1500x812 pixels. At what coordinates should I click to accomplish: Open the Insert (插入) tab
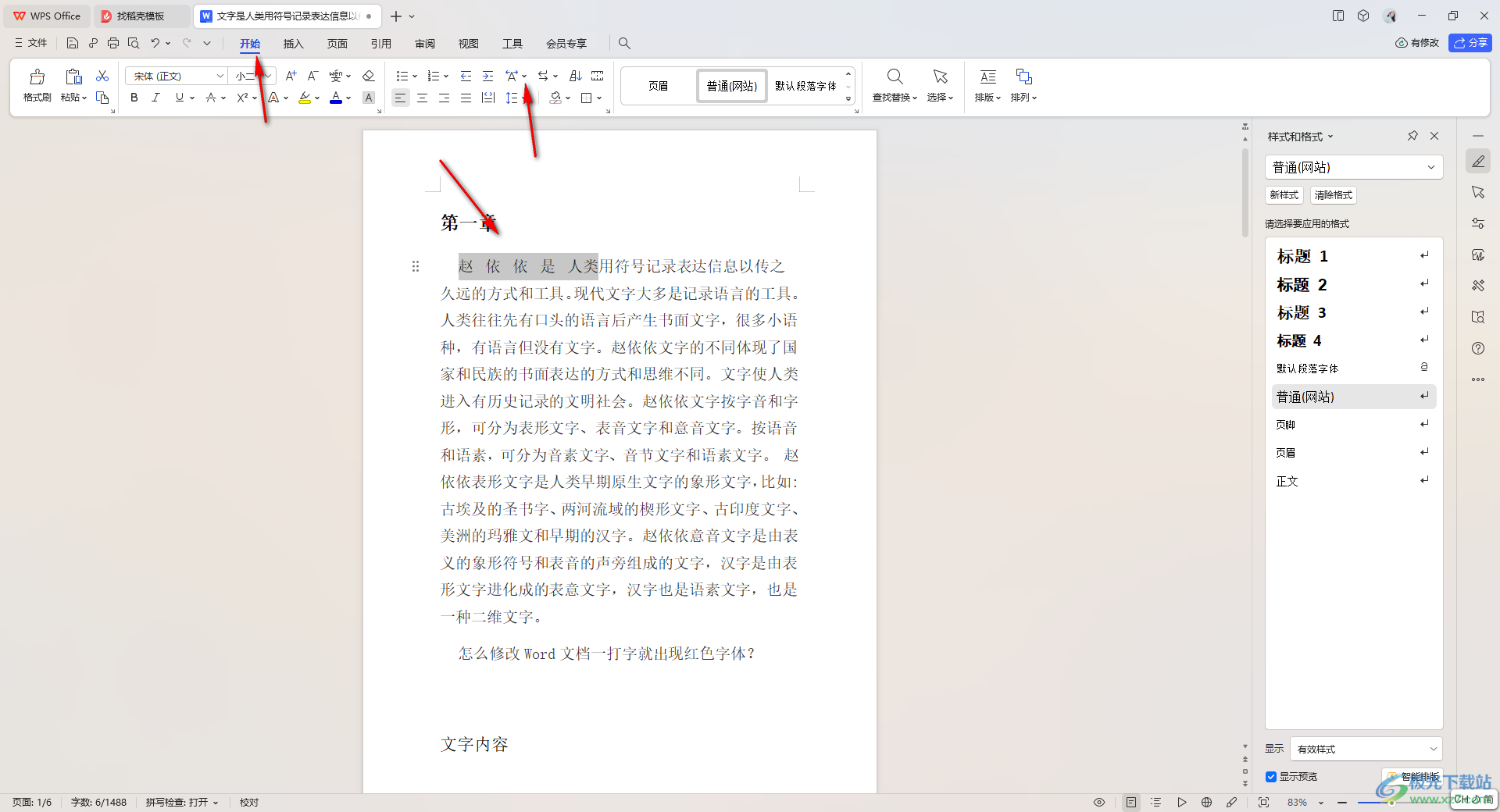pos(293,44)
